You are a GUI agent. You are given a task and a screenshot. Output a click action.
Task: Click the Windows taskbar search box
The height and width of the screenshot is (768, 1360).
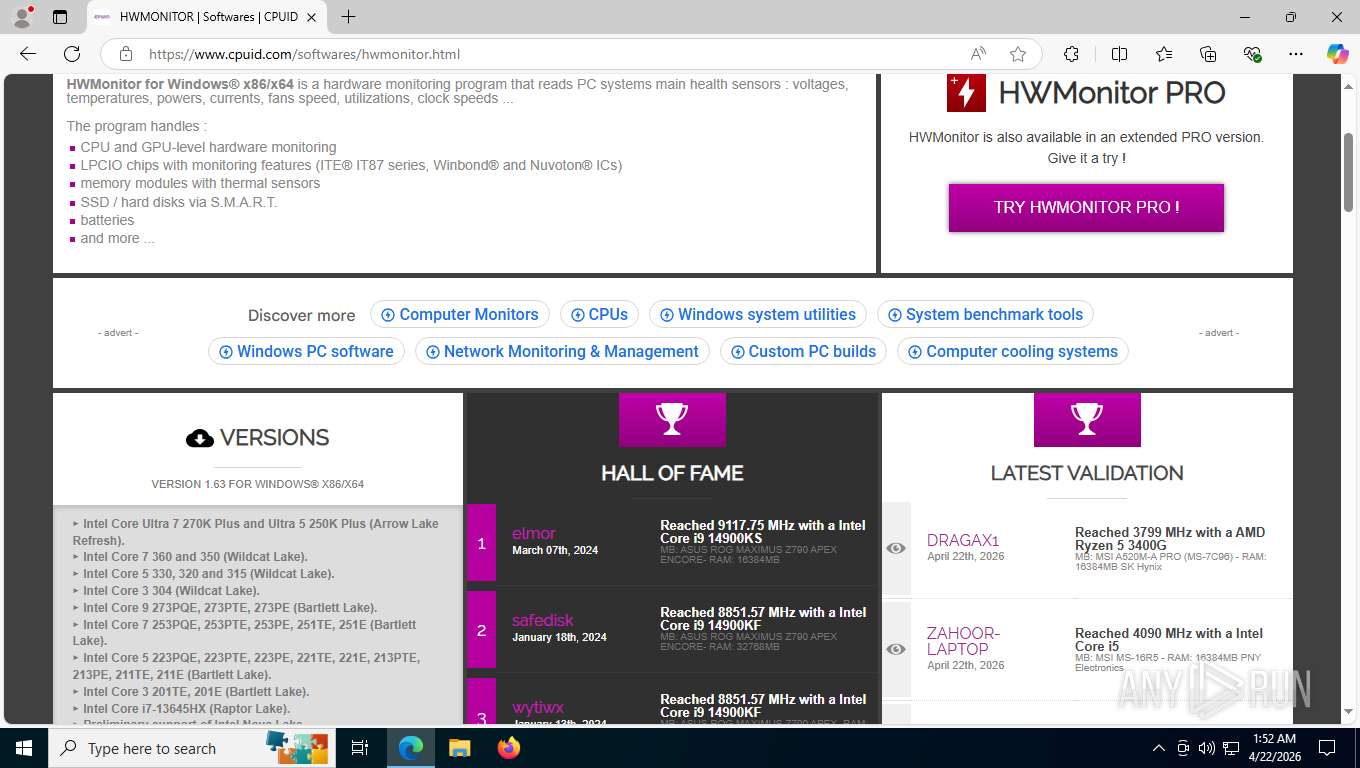(190, 748)
